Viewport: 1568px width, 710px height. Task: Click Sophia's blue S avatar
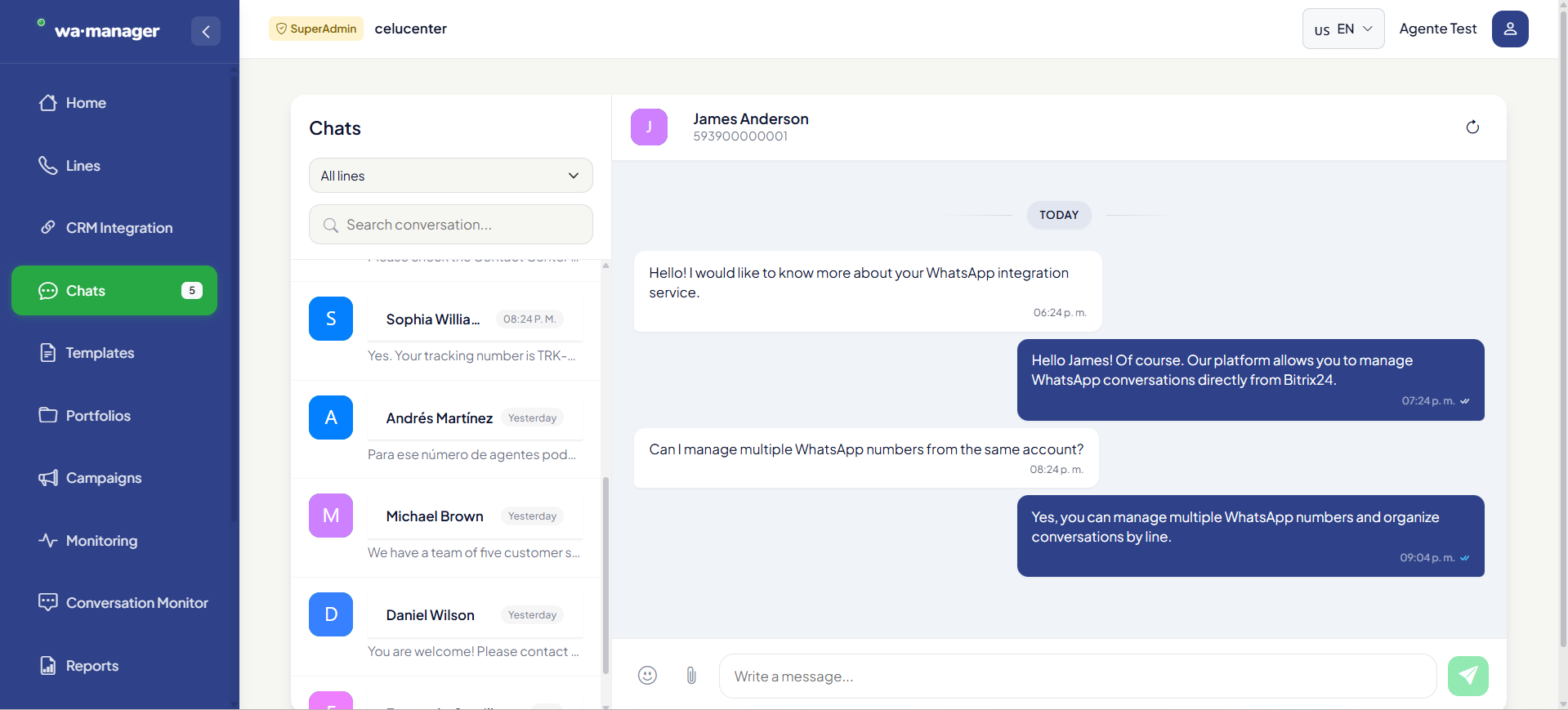[331, 319]
